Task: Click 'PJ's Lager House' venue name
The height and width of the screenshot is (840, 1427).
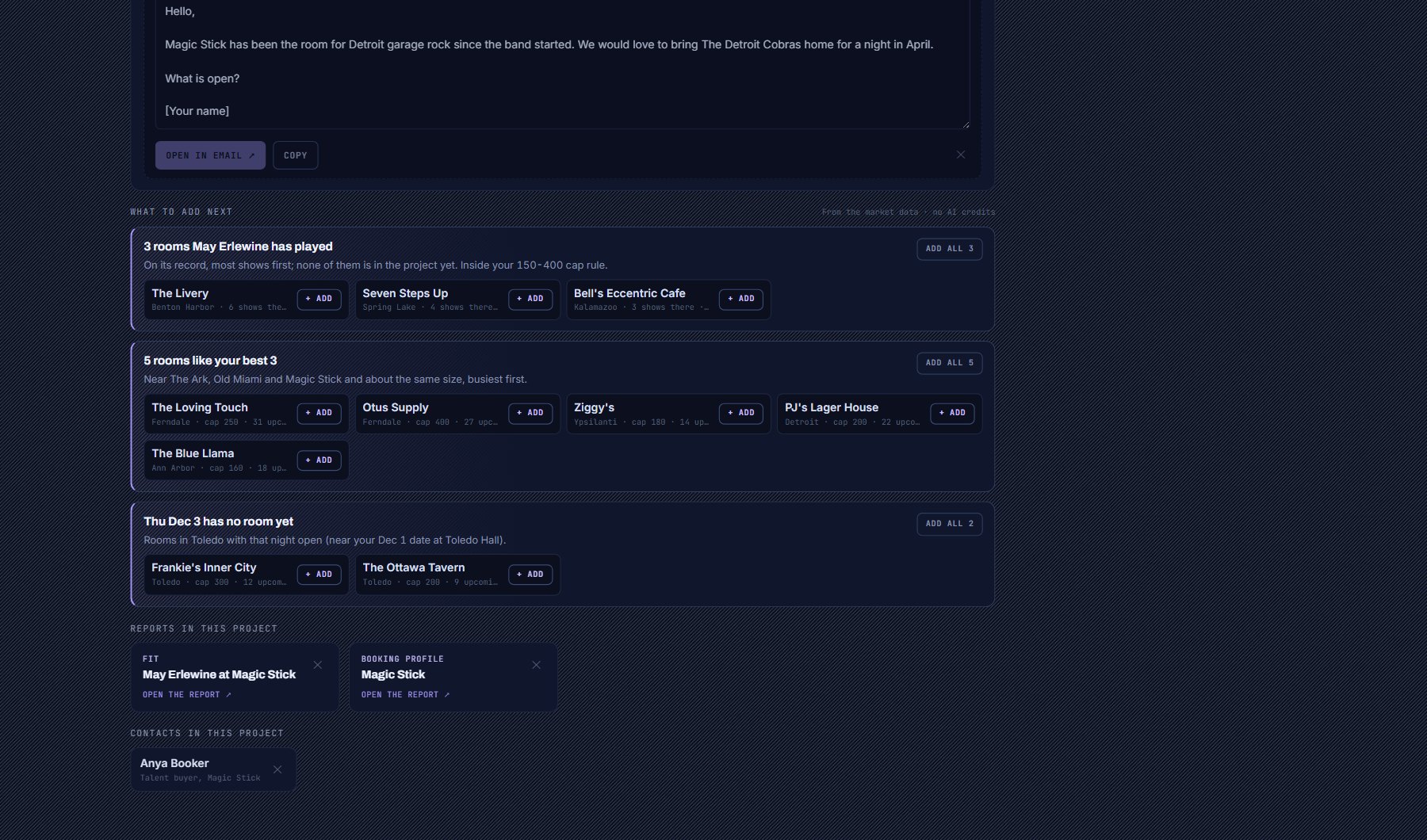Action: [x=832, y=407]
